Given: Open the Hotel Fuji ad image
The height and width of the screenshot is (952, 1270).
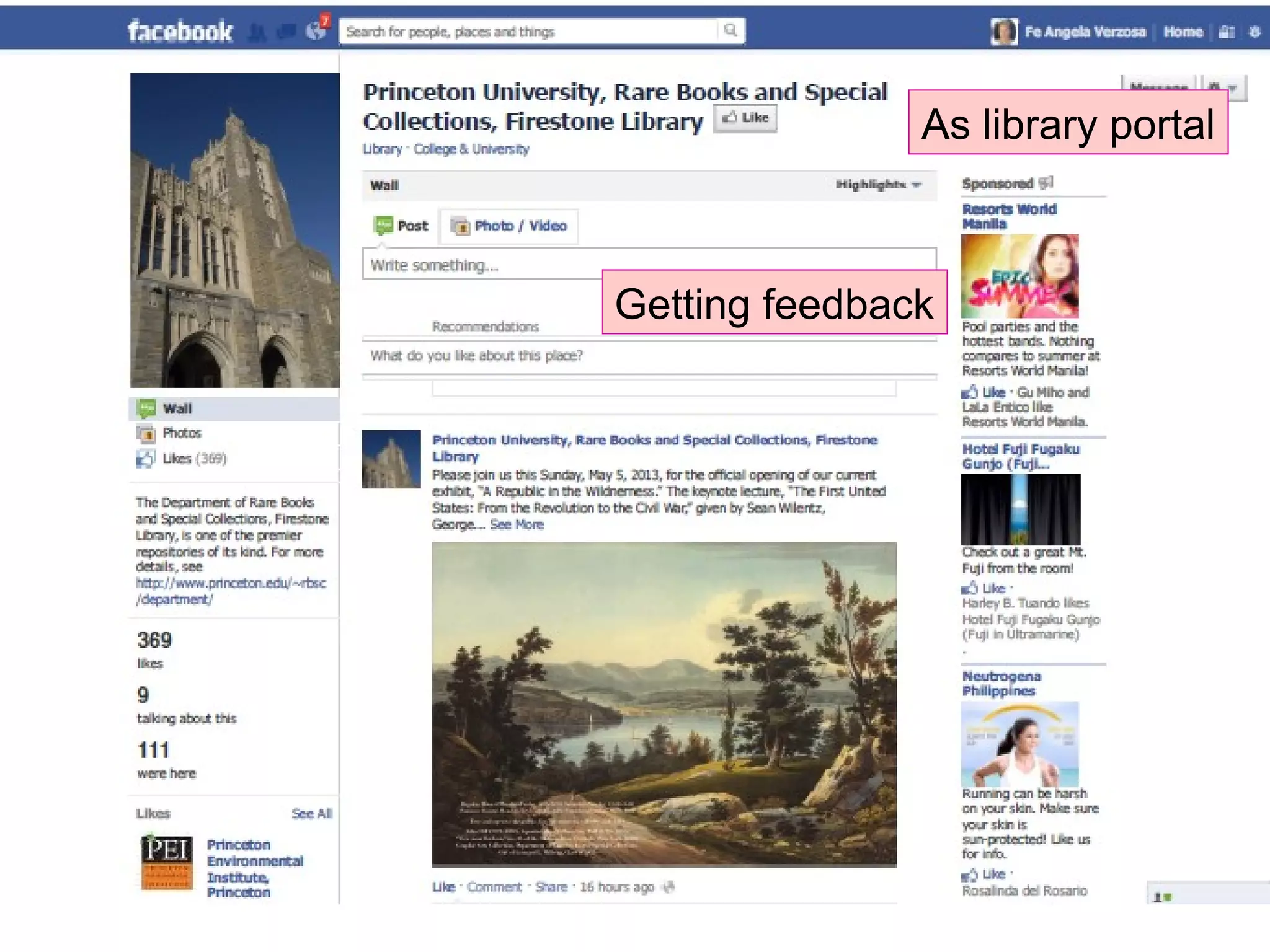Looking at the screenshot, I should tap(1021, 509).
